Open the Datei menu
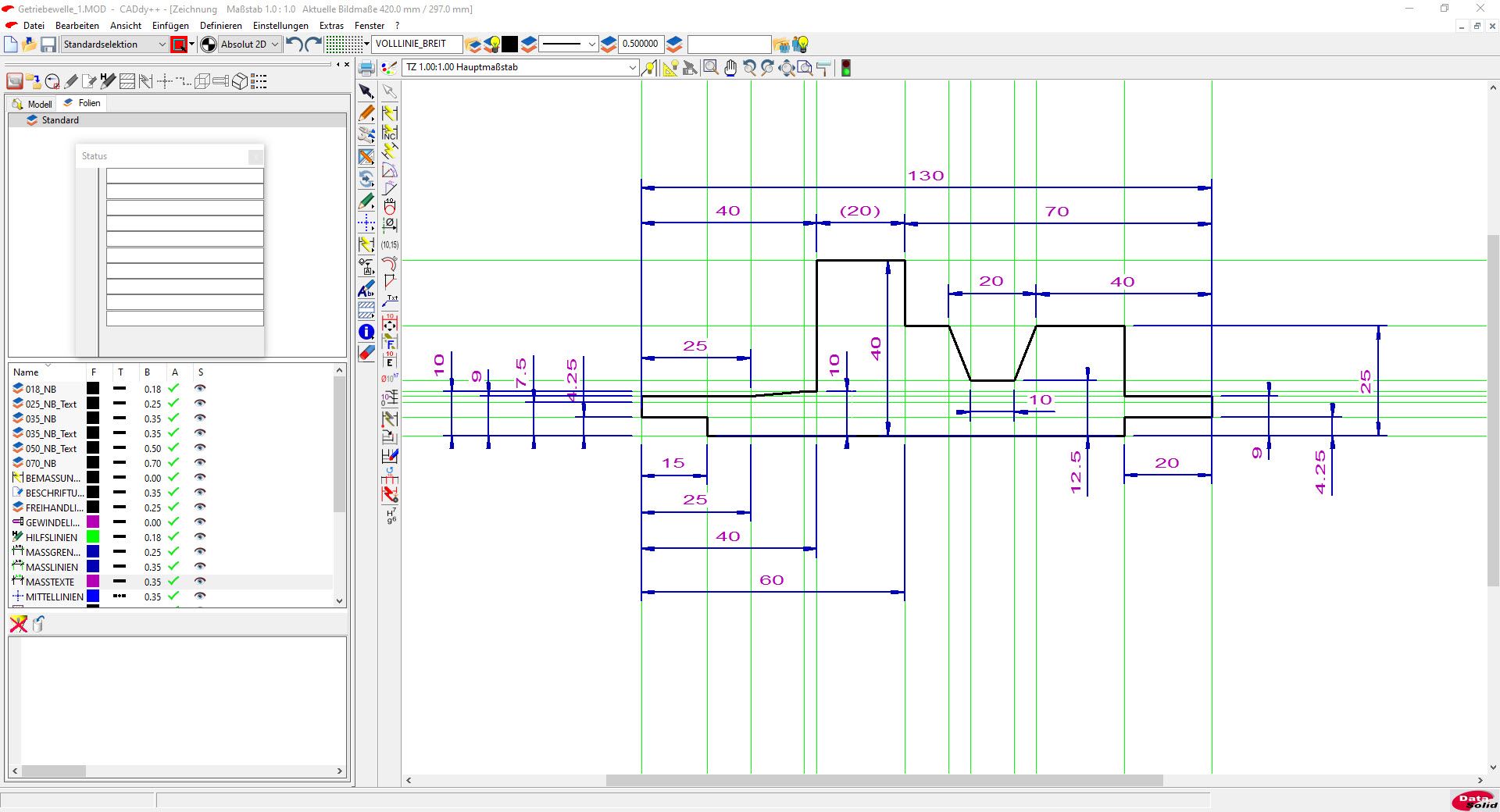The image size is (1500, 812). point(34,26)
